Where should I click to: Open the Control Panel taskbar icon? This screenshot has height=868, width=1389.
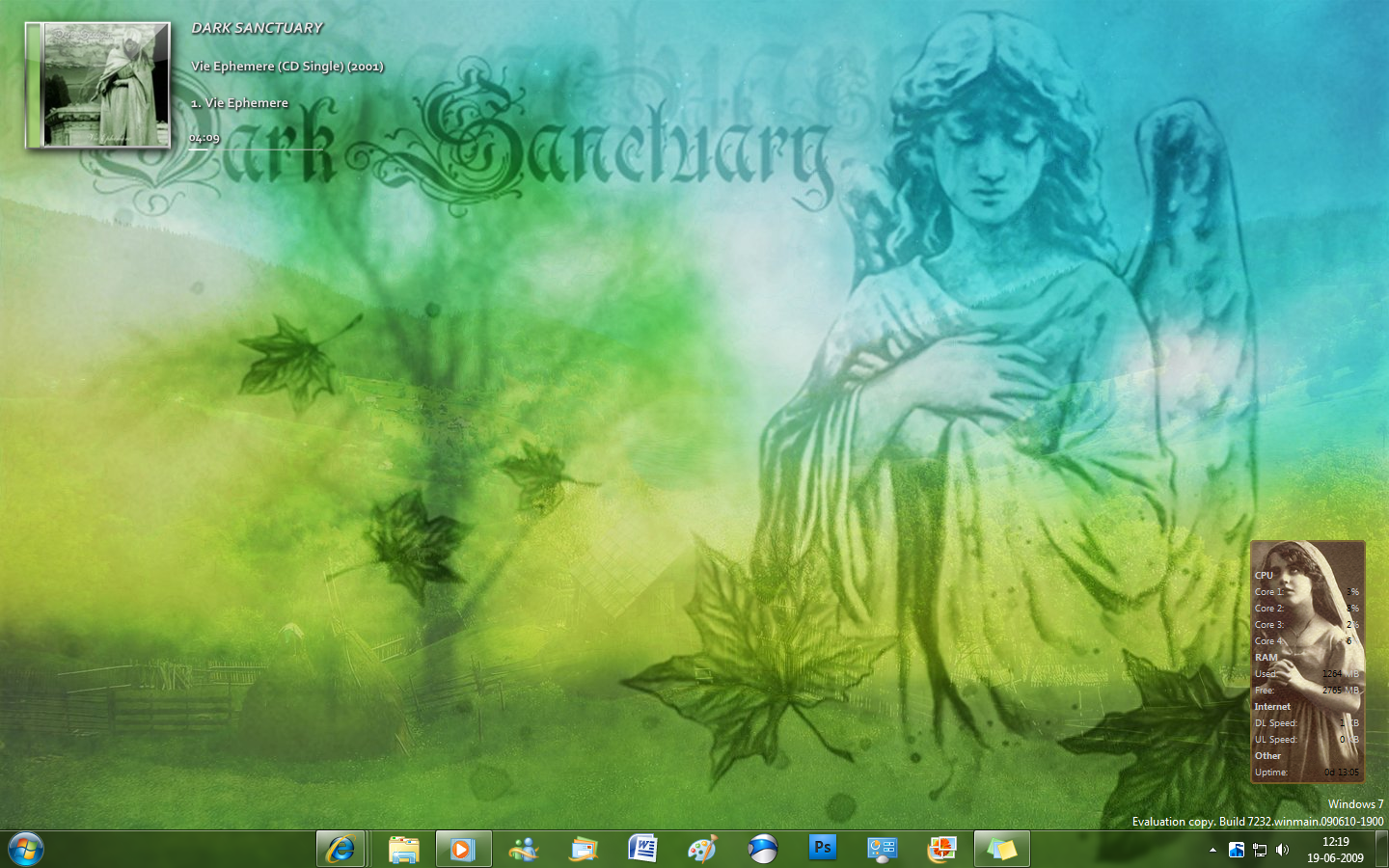point(883,849)
